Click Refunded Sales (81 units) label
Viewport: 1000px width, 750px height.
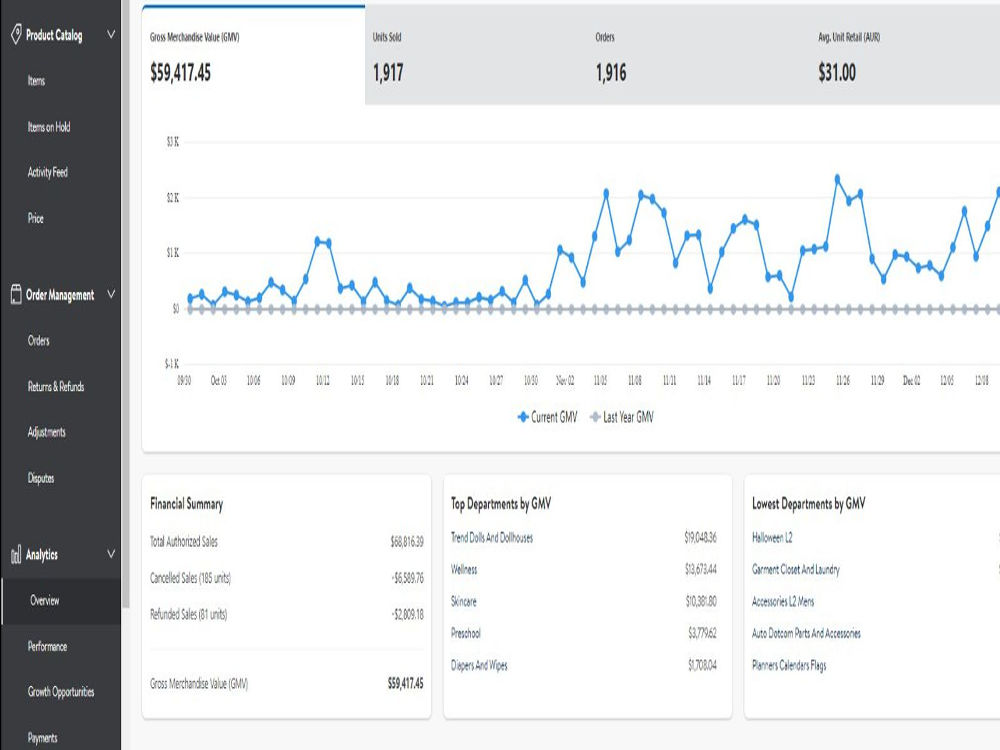click(188, 615)
